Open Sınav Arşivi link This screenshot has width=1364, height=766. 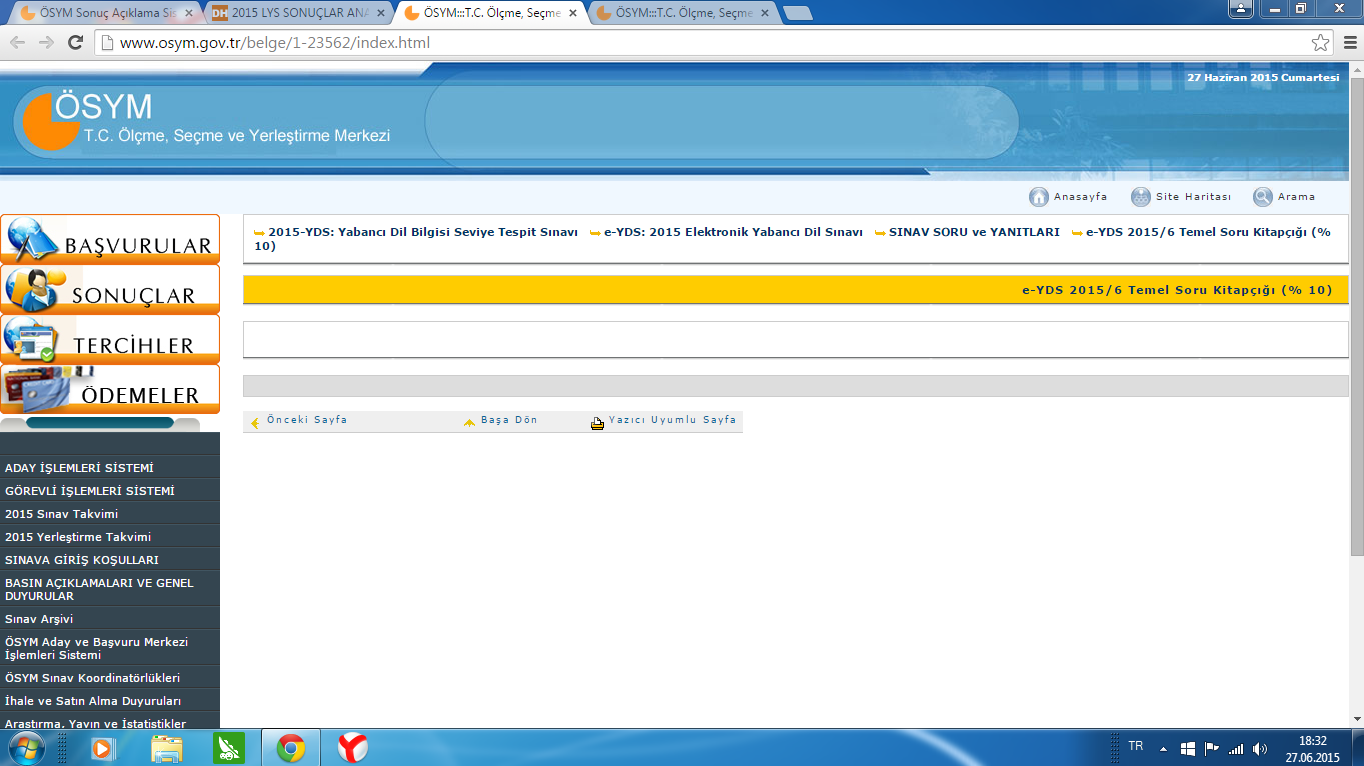(x=39, y=619)
